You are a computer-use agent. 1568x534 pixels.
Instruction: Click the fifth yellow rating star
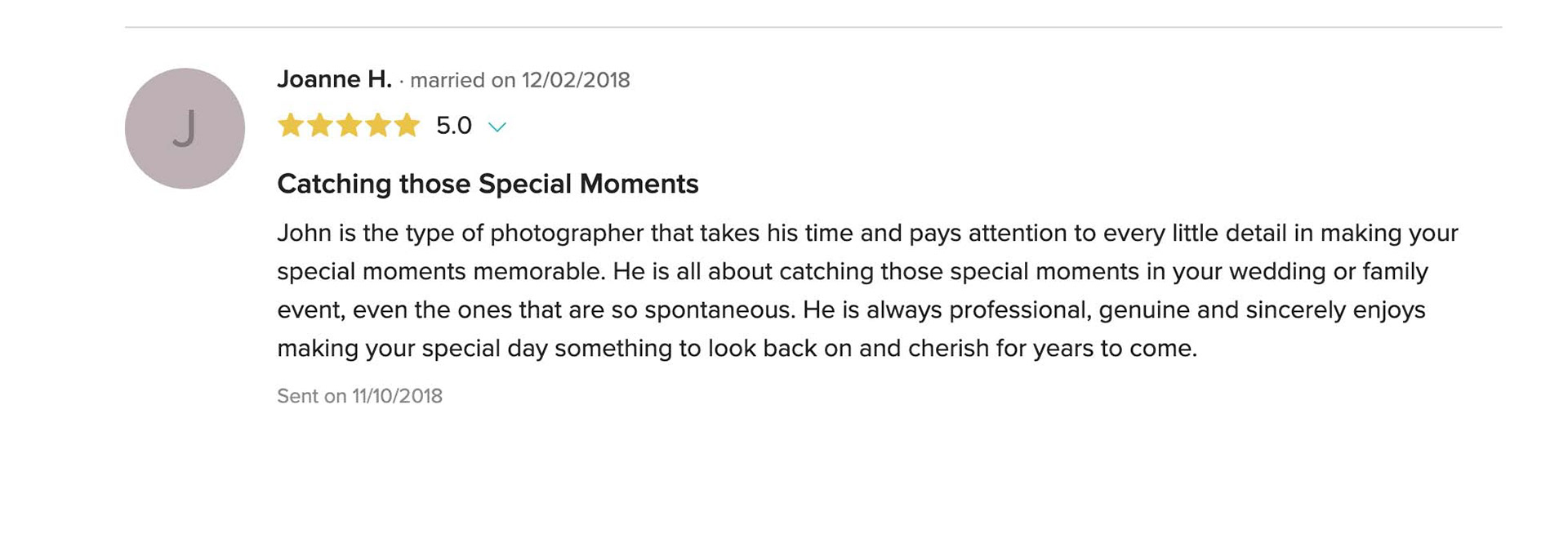(407, 126)
